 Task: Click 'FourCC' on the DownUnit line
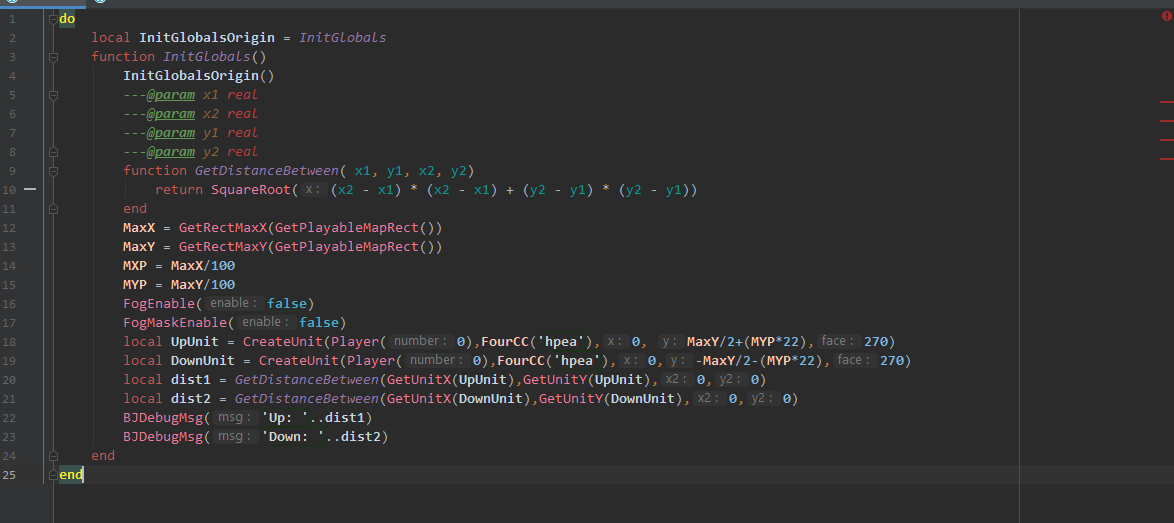tap(520, 361)
